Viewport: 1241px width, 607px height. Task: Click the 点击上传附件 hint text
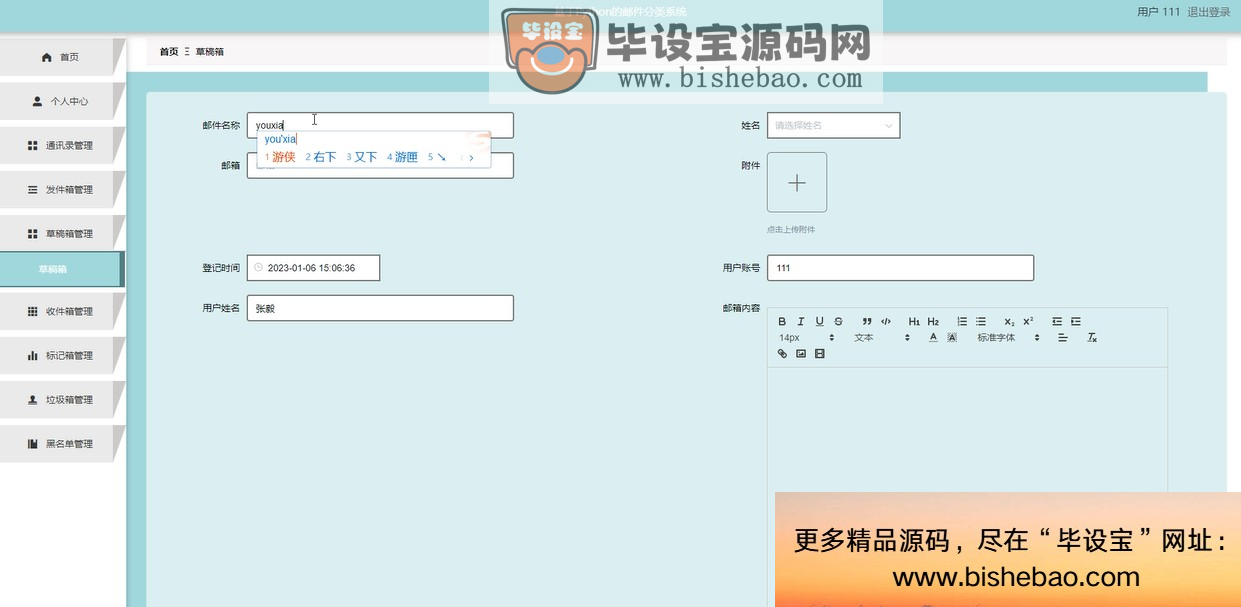[x=791, y=230]
